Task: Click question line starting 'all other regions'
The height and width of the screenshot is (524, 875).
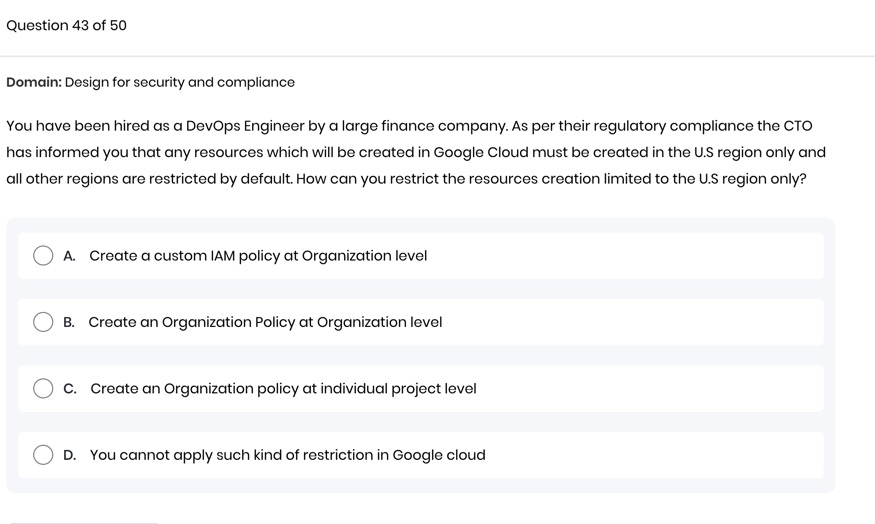Action: [x=406, y=179]
